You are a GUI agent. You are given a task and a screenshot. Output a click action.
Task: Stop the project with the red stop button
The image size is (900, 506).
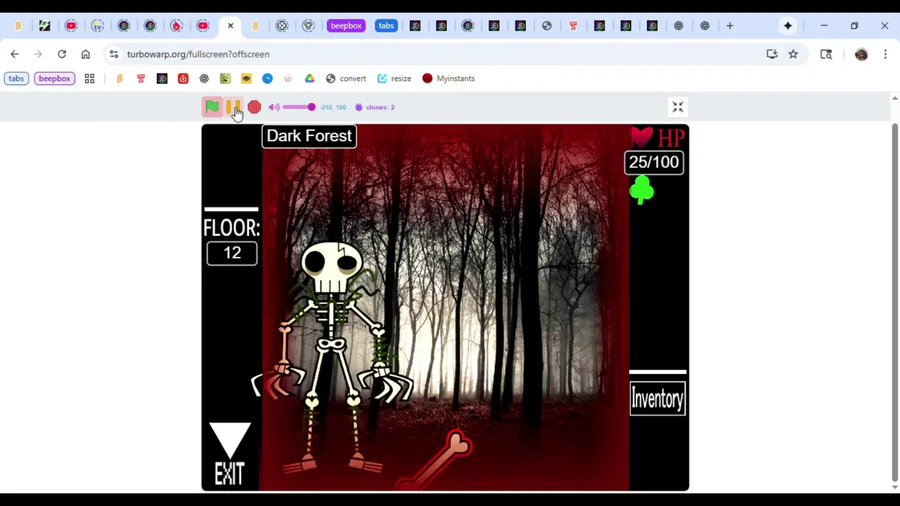[254, 107]
